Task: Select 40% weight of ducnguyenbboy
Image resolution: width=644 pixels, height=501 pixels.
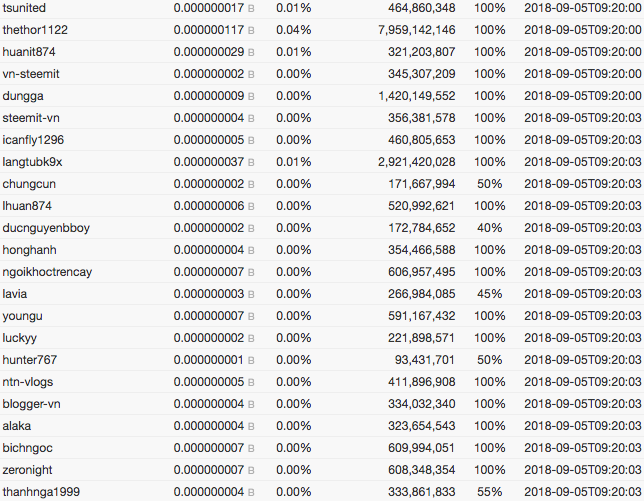Action: click(x=490, y=228)
